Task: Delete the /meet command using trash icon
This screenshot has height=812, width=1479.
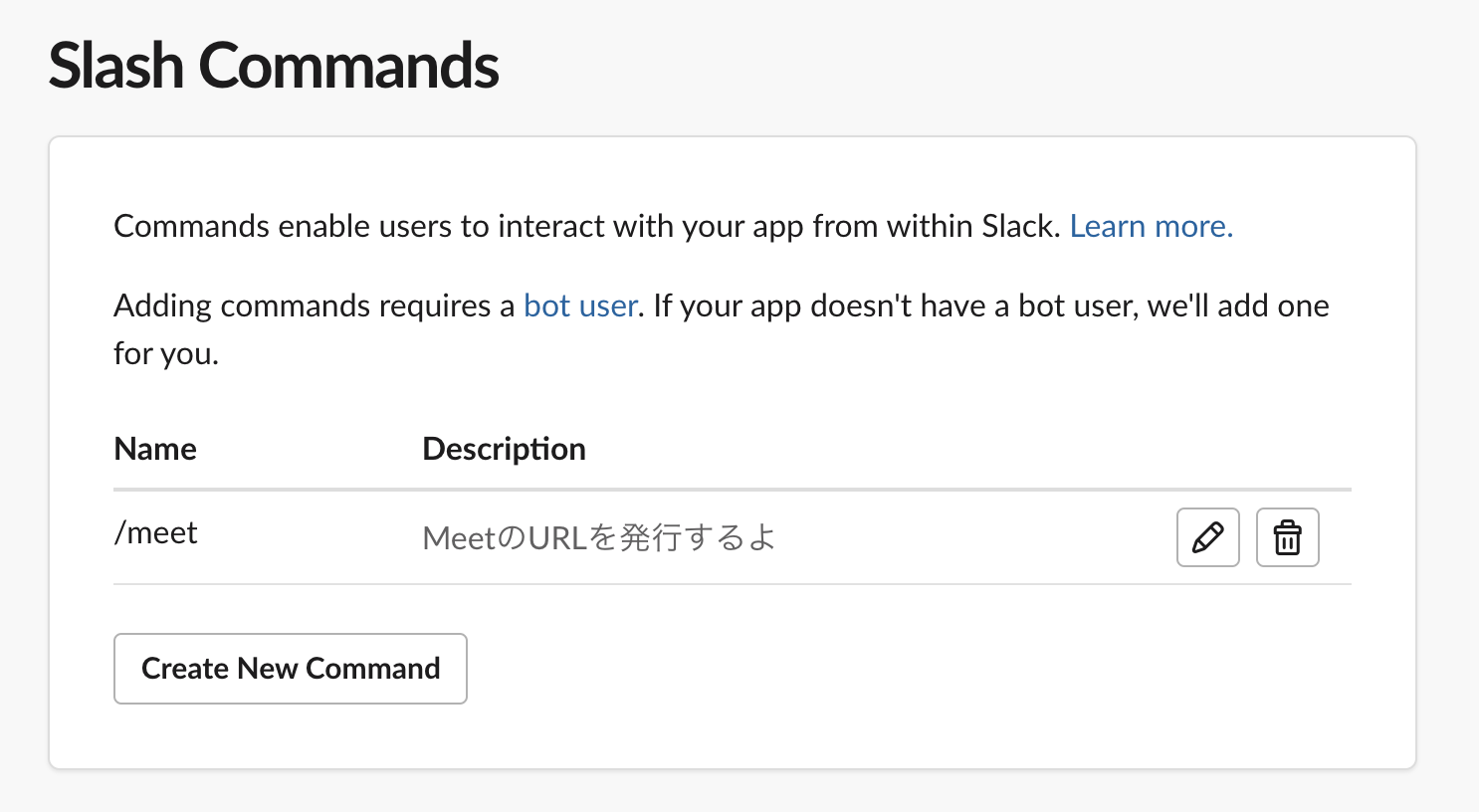Action: pyautogui.click(x=1287, y=537)
